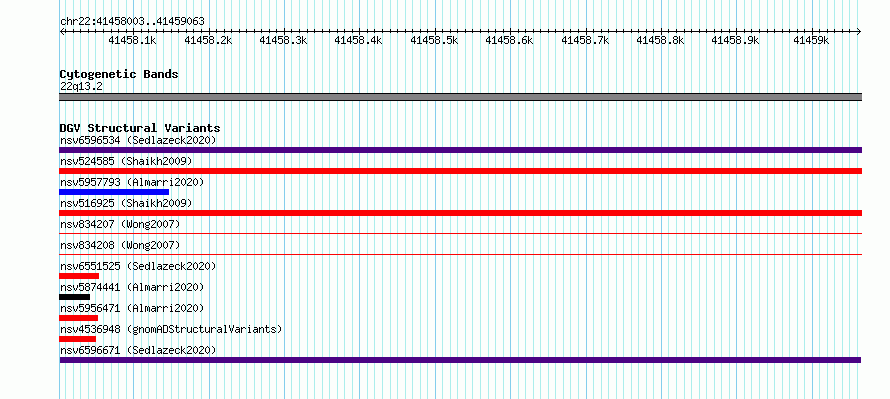Image resolution: width=890 pixels, height=399 pixels.
Task: Click the nsv6596534 (Sedlazeck2020) variant label
Action: point(138,140)
